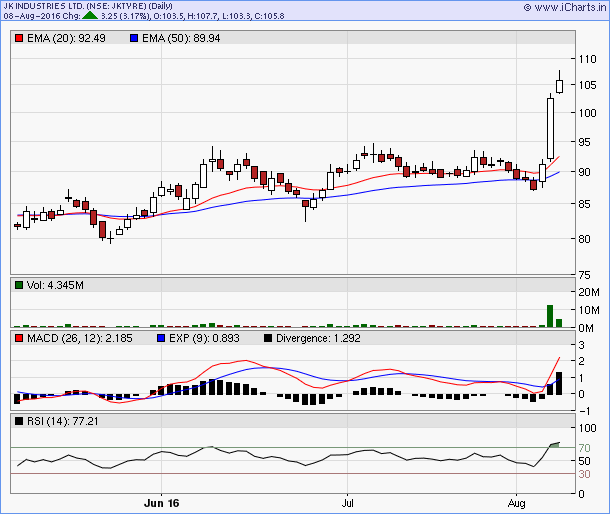Click the black RSI (14) legend swatch
610x514 pixels.
tap(19, 421)
